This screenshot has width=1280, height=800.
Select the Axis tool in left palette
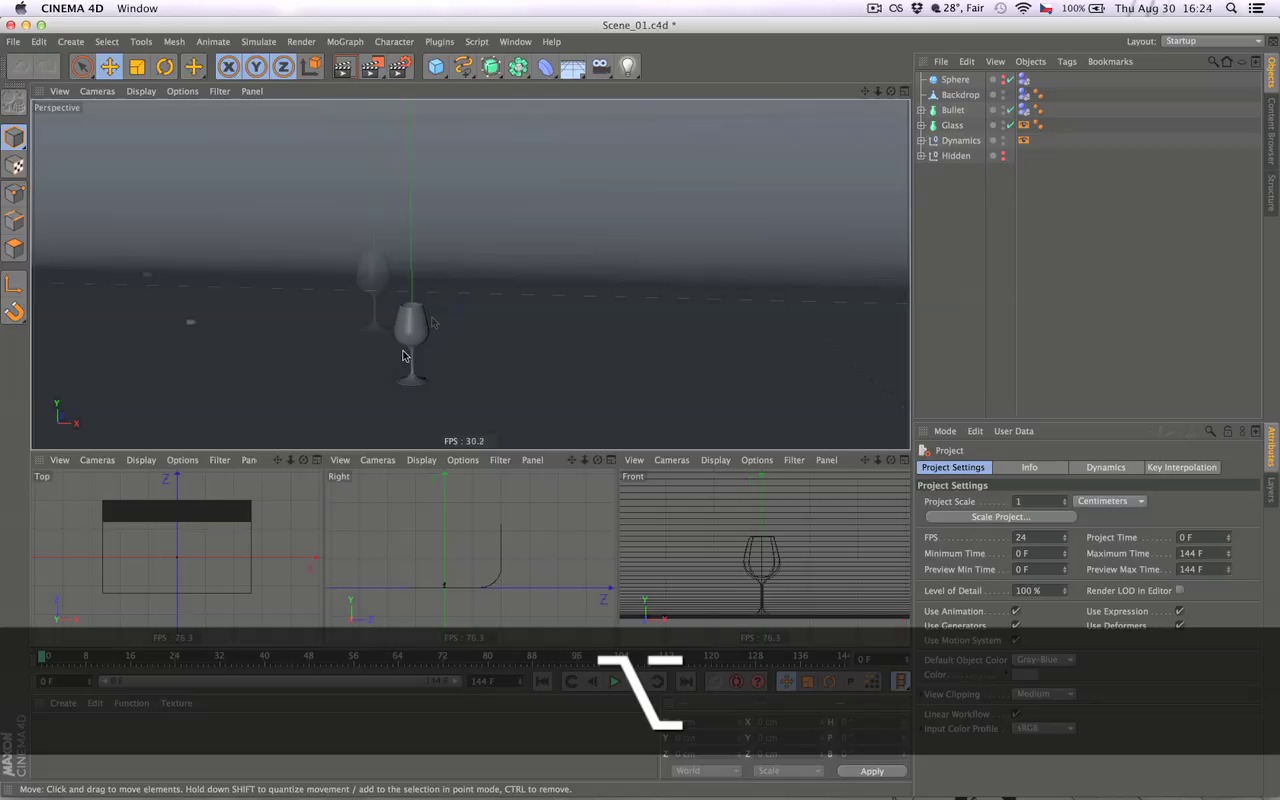coord(14,284)
